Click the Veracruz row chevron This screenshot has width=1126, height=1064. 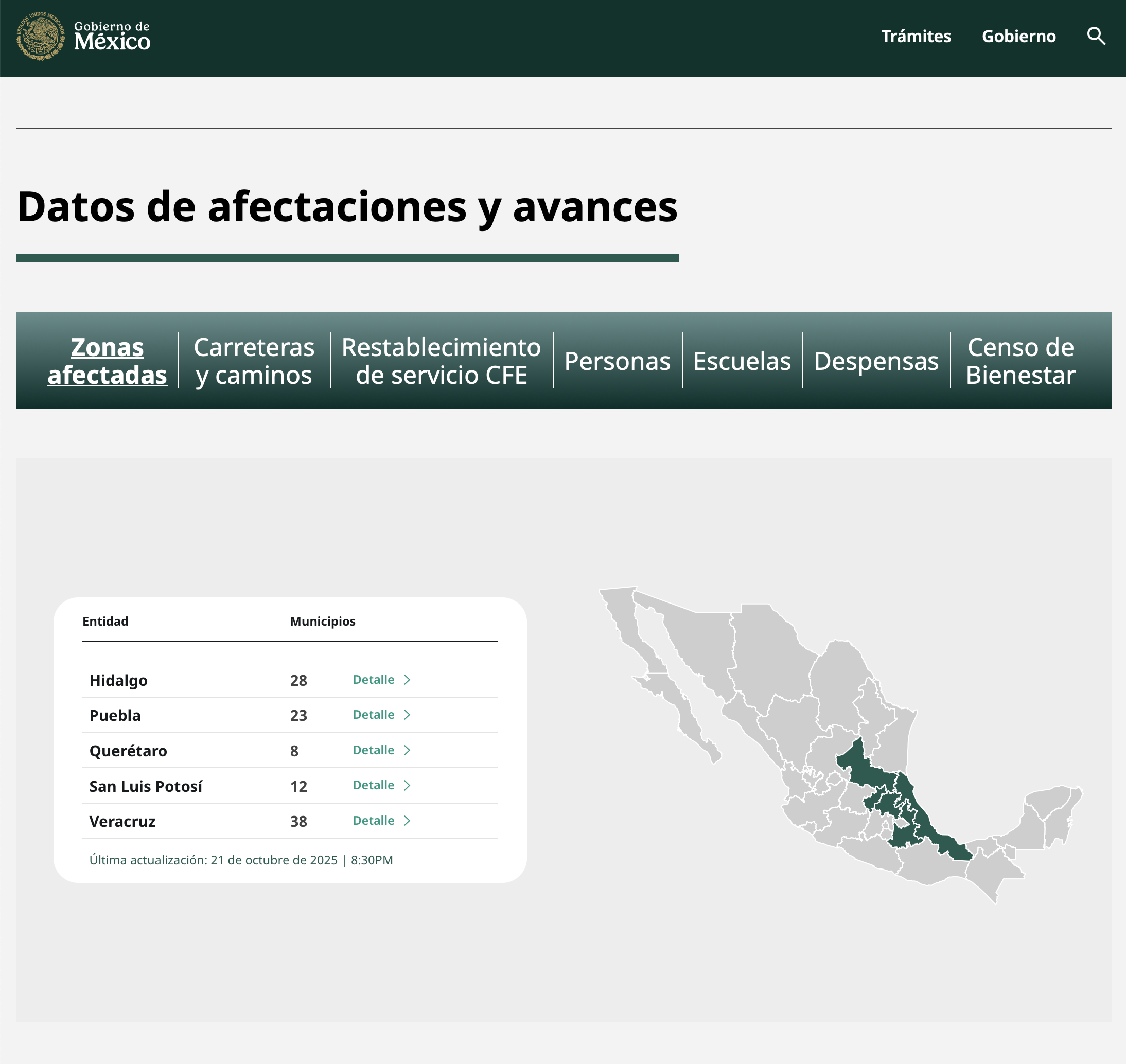click(407, 820)
